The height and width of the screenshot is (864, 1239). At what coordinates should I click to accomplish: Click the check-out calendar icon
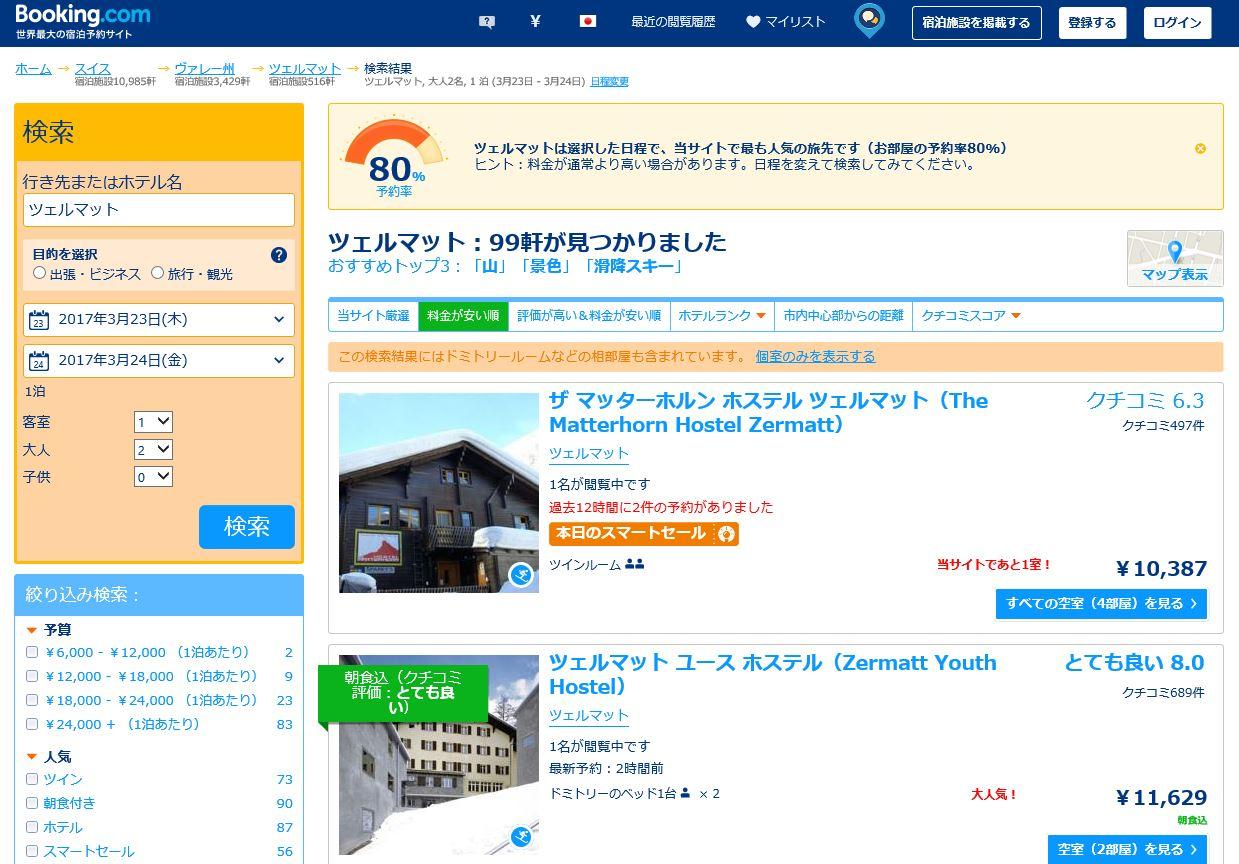coord(39,361)
